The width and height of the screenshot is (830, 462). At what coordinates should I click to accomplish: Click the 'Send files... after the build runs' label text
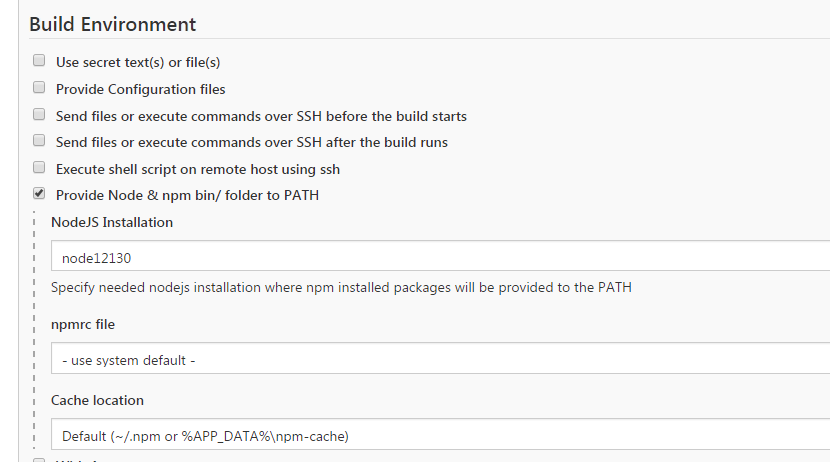[x=251, y=142]
